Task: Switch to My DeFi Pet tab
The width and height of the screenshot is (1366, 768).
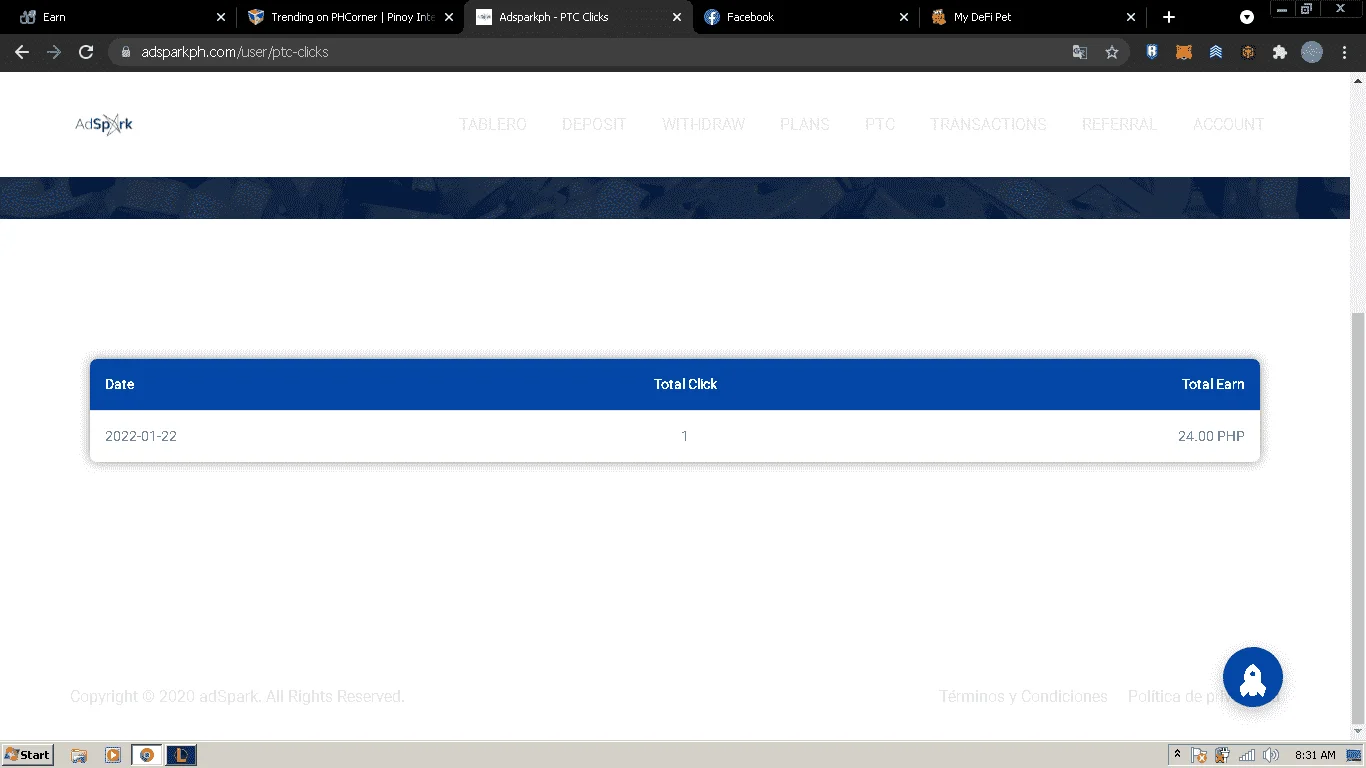Action: click(1034, 17)
